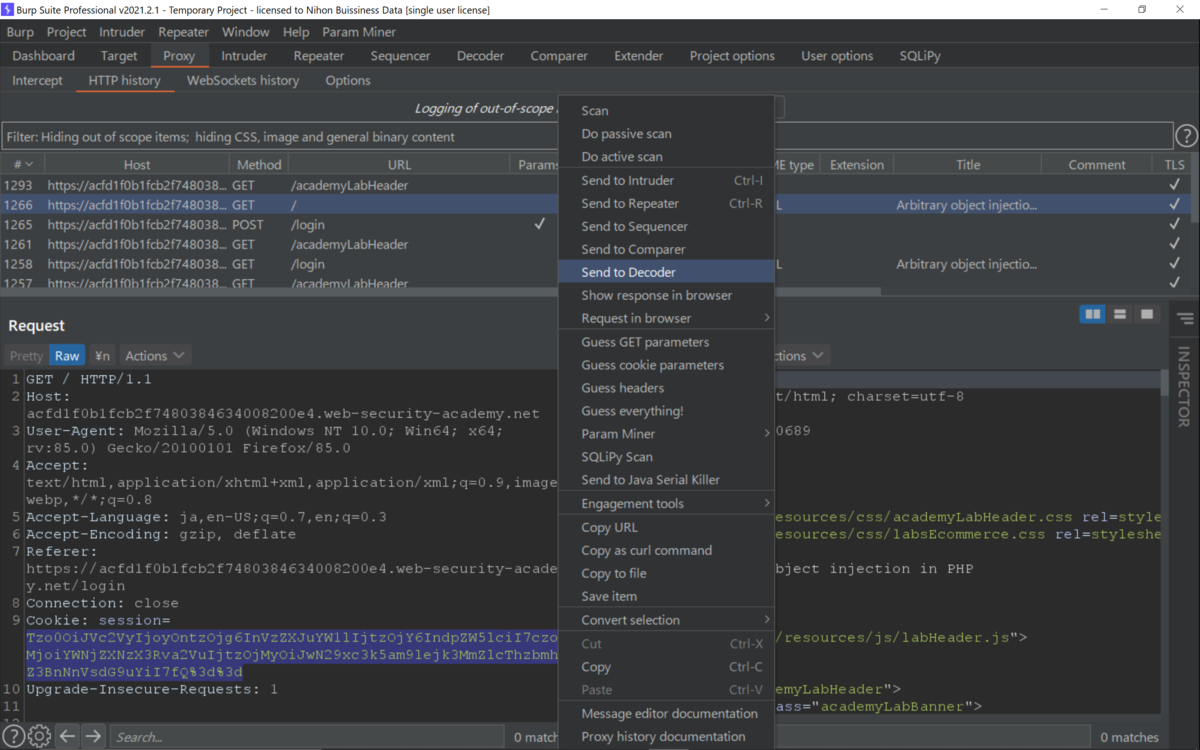This screenshot has height=750, width=1200.
Task: Toggle the \n non-printing characters button
Action: point(102,355)
